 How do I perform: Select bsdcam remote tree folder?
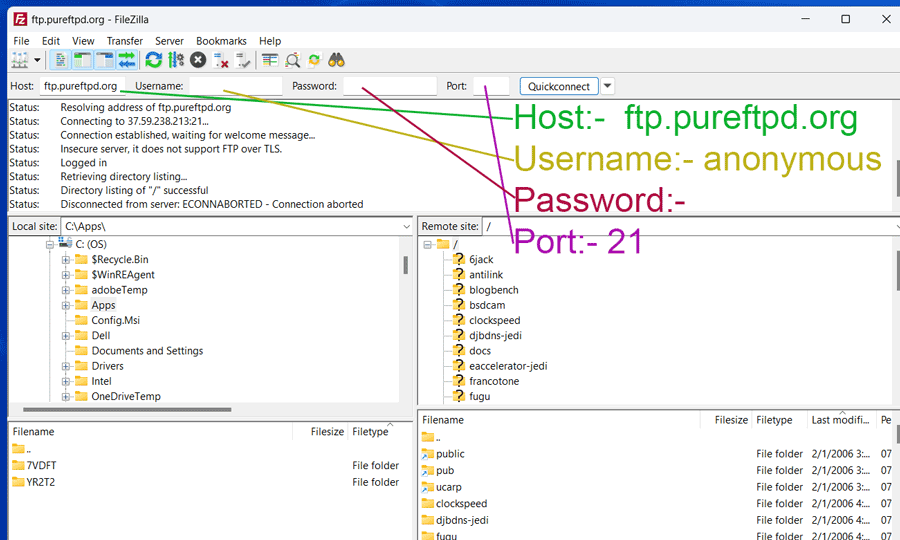click(x=487, y=305)
